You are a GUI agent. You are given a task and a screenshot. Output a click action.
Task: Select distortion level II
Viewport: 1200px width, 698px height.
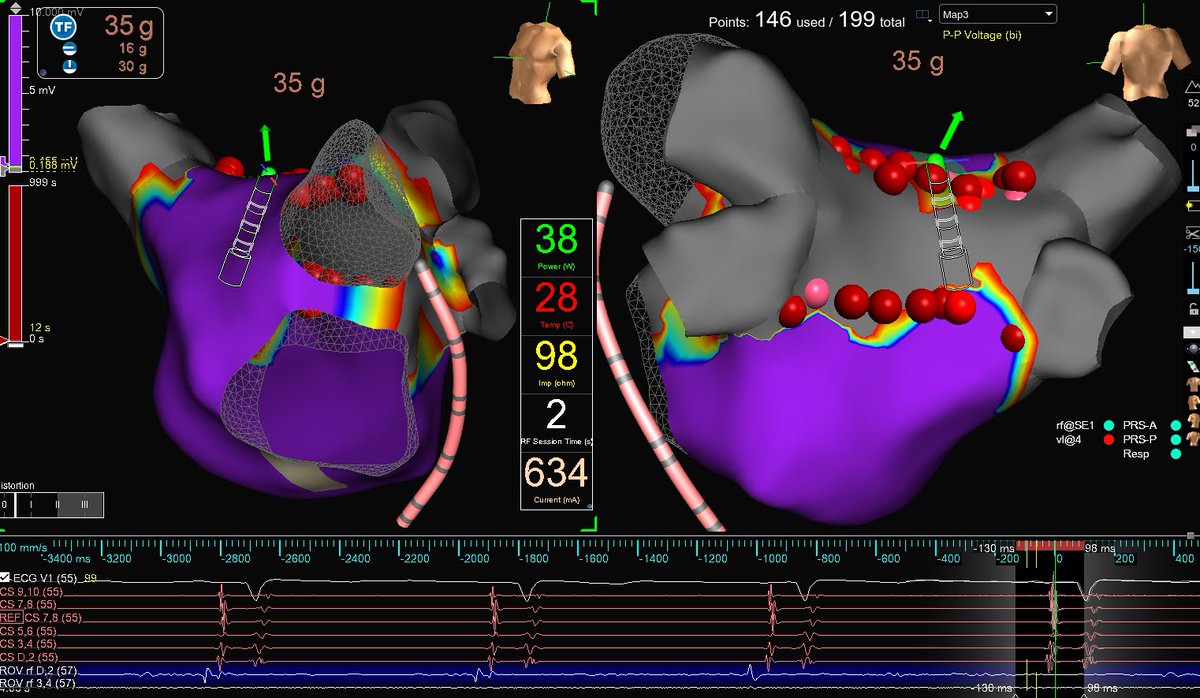[57, 504]
